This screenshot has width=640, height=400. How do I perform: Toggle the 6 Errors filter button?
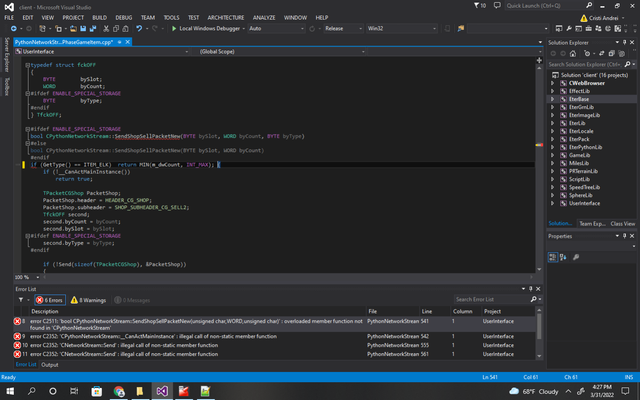[50, 300]
